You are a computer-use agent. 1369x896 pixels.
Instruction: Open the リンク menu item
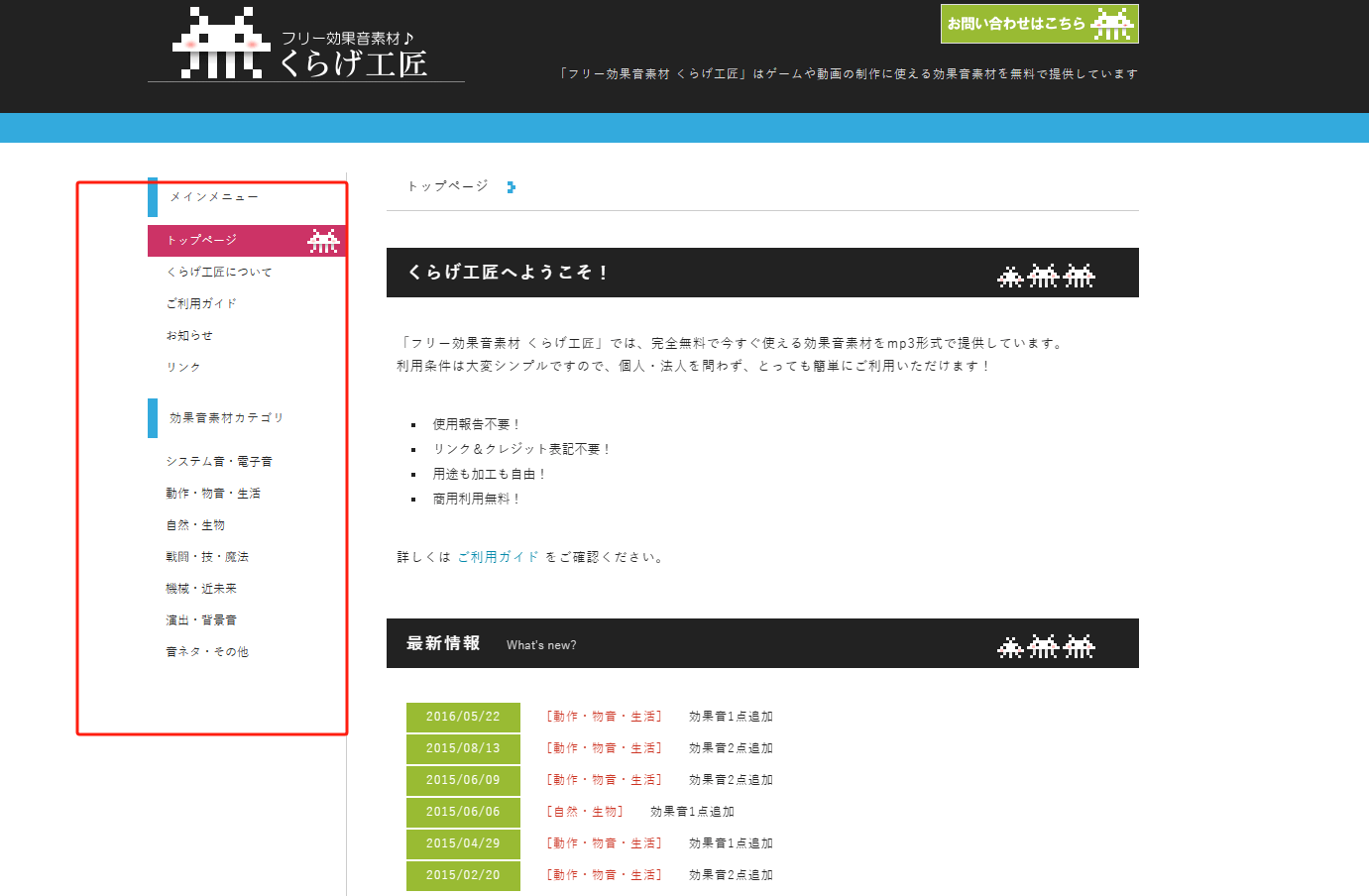click(x=183, y=367)
